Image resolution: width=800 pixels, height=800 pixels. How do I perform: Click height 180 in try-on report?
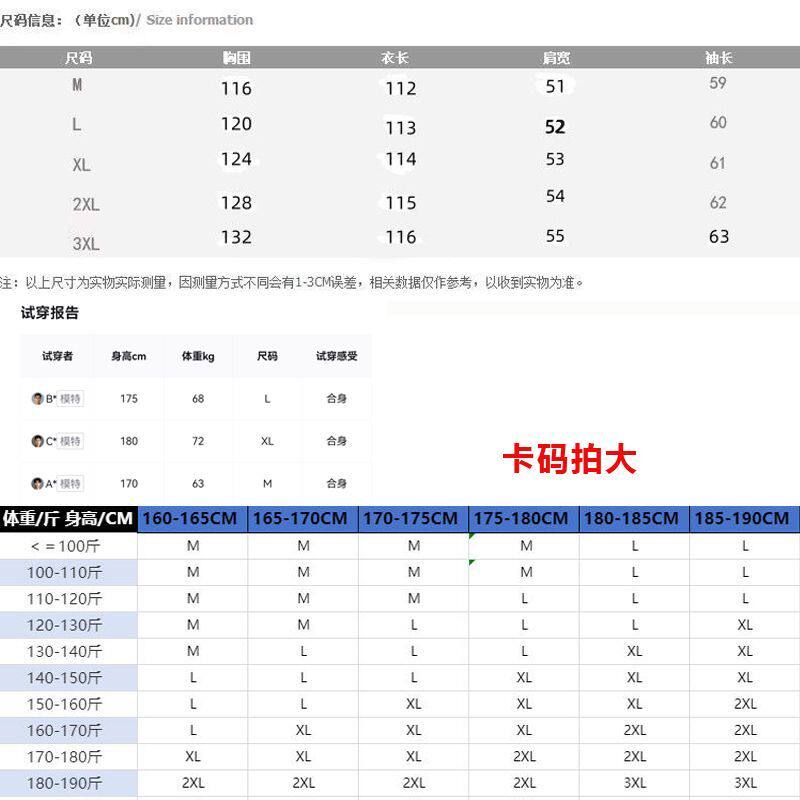[129, 441]
